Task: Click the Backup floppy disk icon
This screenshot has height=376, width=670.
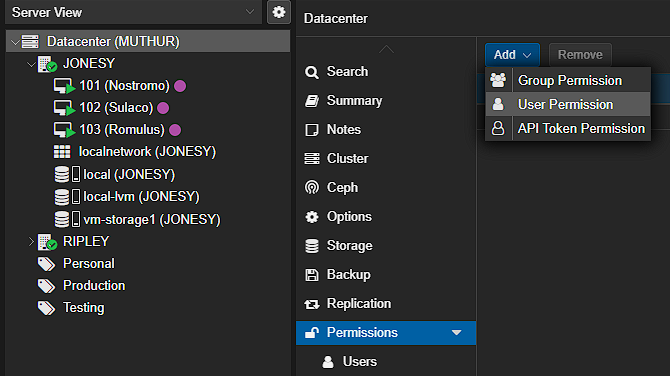Action: [311, 275]
